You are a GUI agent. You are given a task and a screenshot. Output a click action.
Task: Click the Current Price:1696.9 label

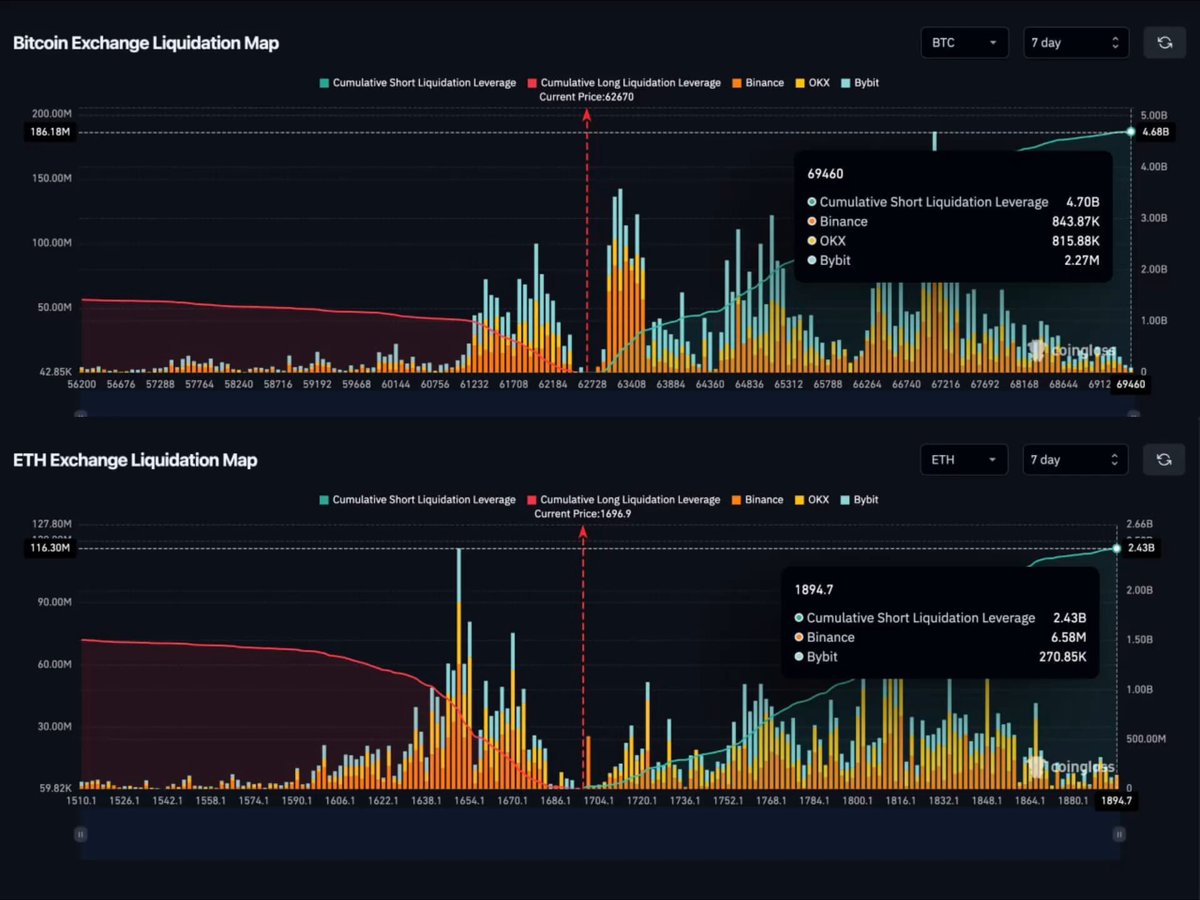point(583,514)
